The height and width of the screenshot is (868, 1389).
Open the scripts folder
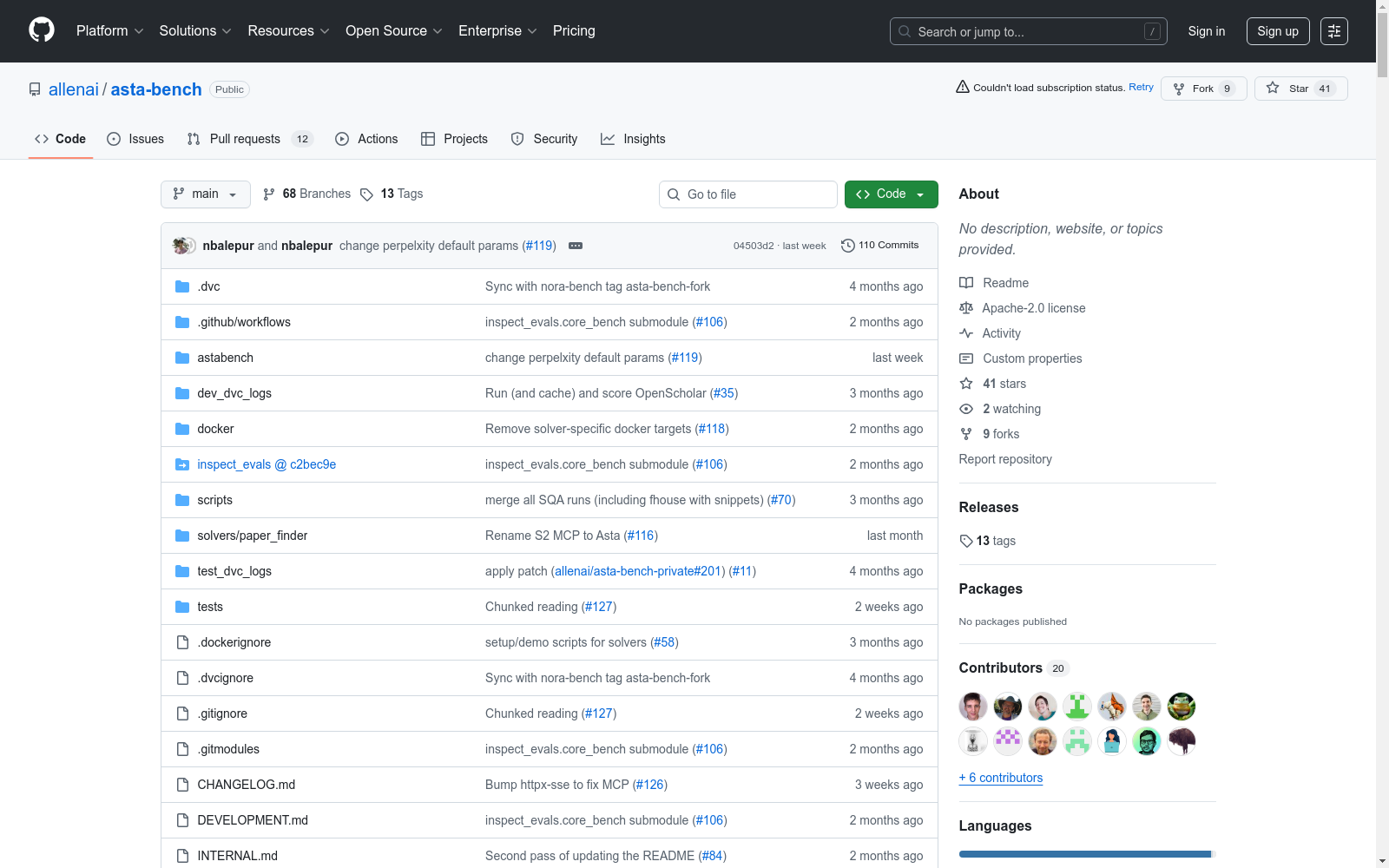coord(215,500)
